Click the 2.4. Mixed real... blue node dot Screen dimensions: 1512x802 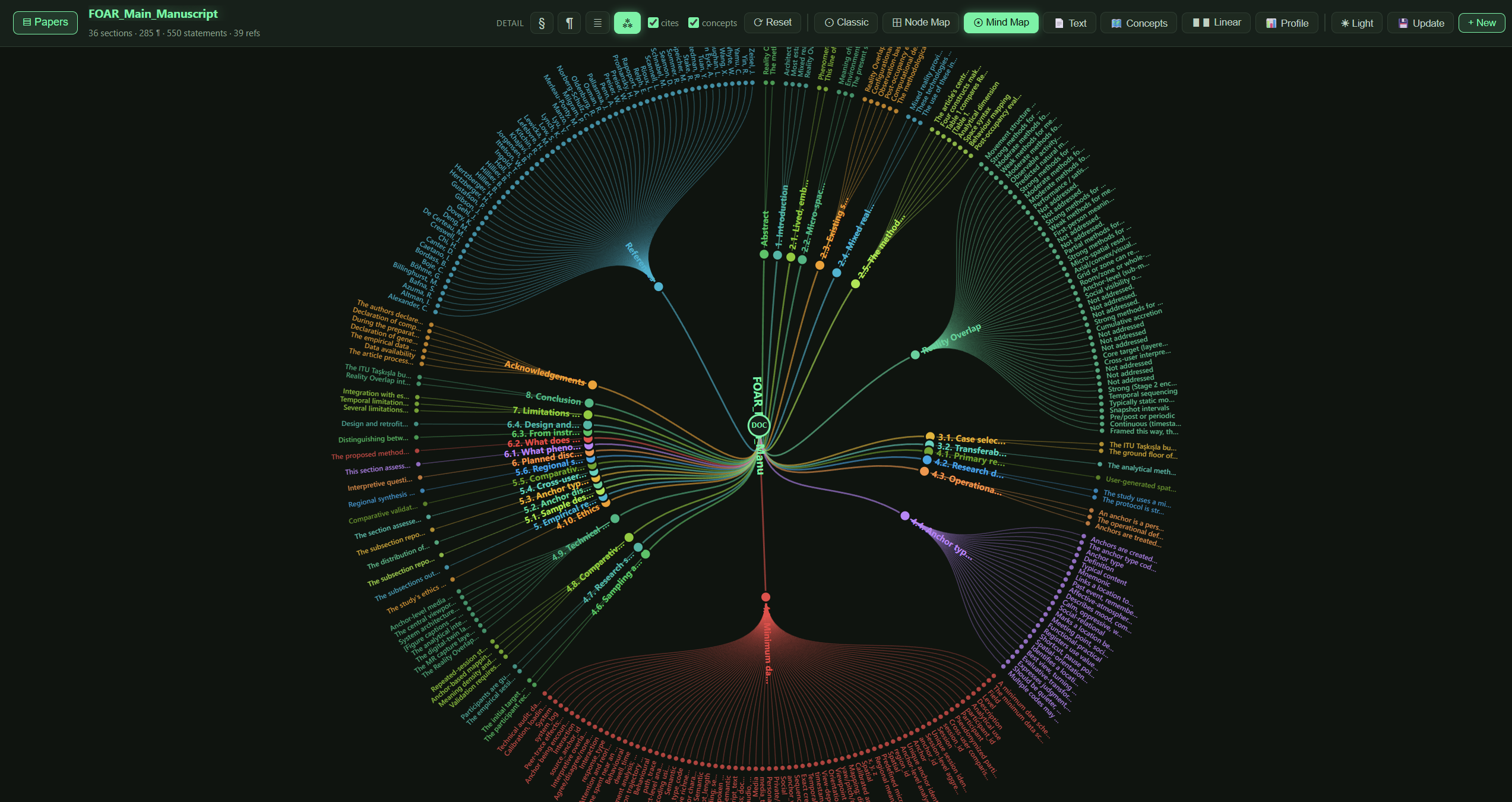837,273
